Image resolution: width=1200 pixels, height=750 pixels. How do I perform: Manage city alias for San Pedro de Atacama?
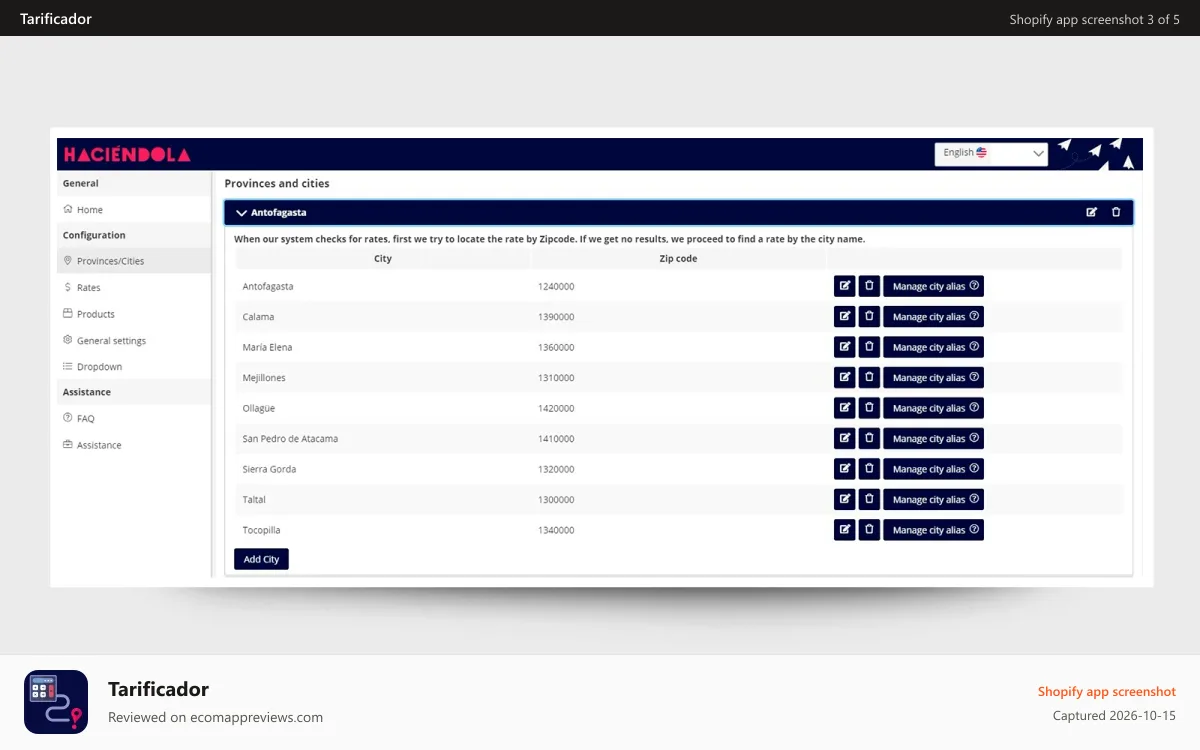click(x=933, y=439)
